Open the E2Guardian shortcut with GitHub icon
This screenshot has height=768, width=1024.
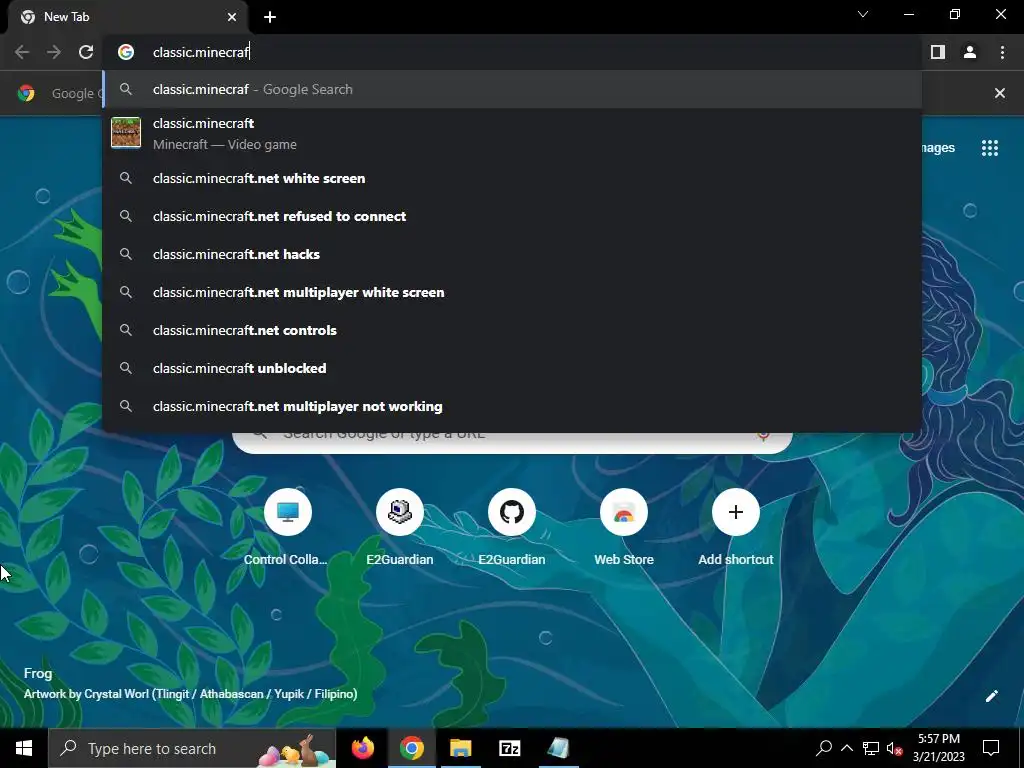click(511, 527)
